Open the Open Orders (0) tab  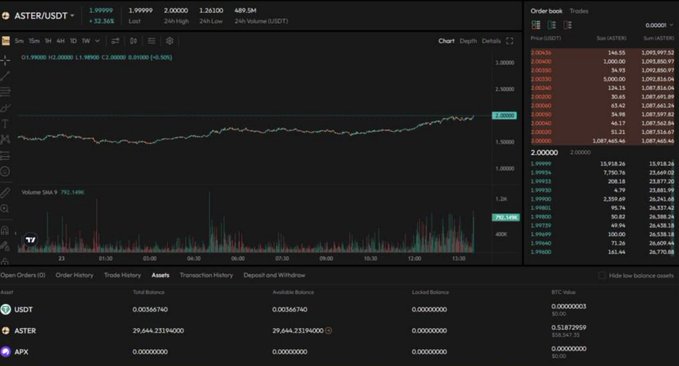tap(23, 275)
